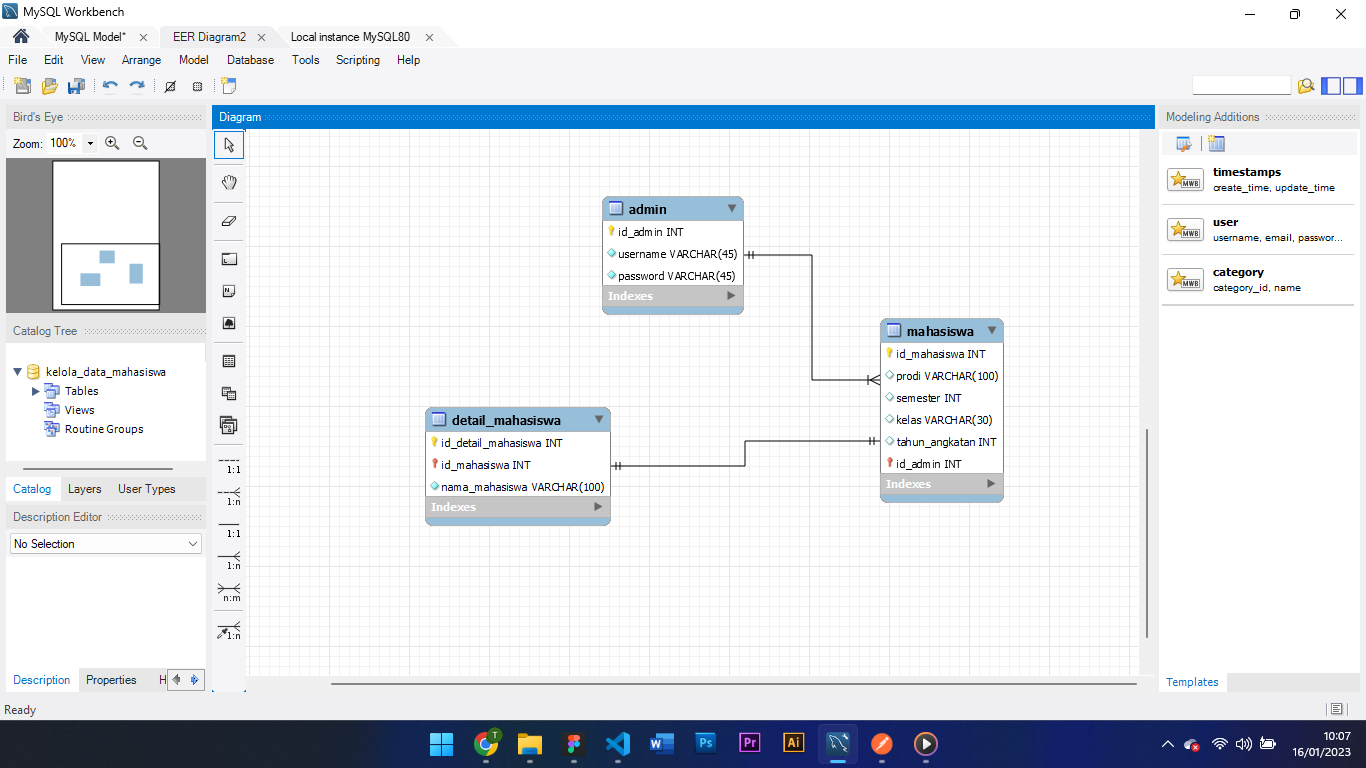Screen dimensions: 1366x768
Task: Pick the n:m relationship tool
Action: (228, 593)
